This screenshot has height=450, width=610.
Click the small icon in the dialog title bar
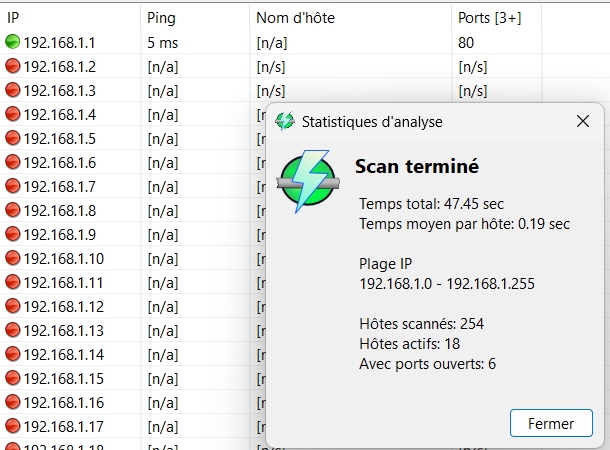click(x=285, y=122)
